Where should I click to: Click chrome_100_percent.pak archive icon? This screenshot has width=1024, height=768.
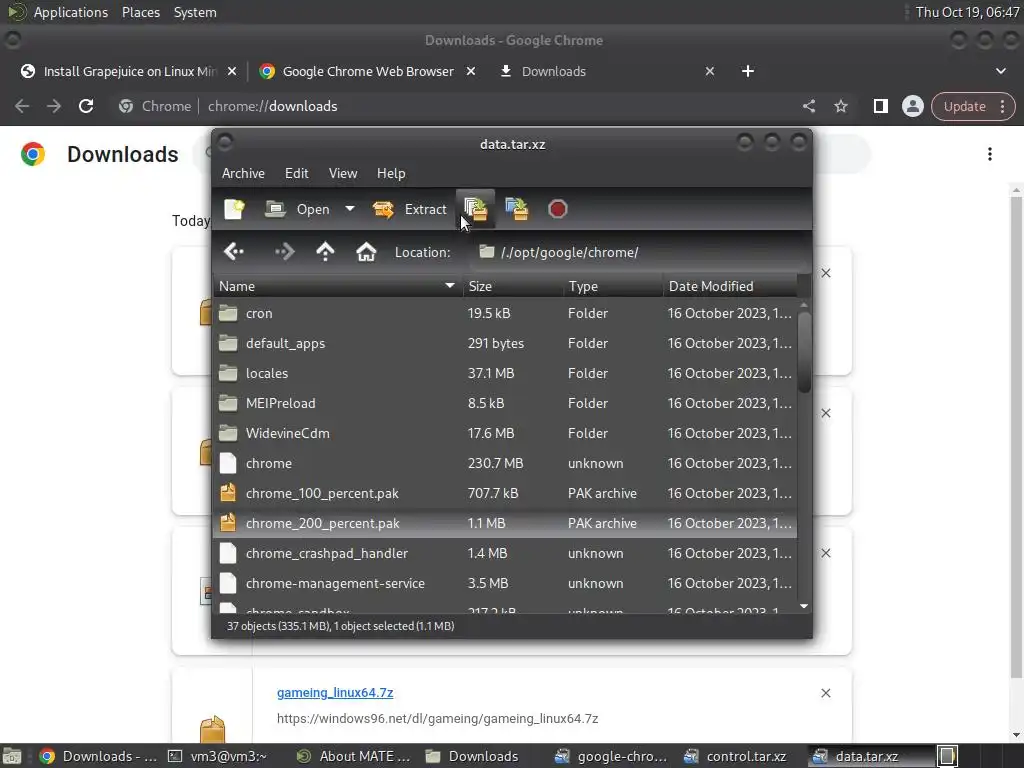228,493
